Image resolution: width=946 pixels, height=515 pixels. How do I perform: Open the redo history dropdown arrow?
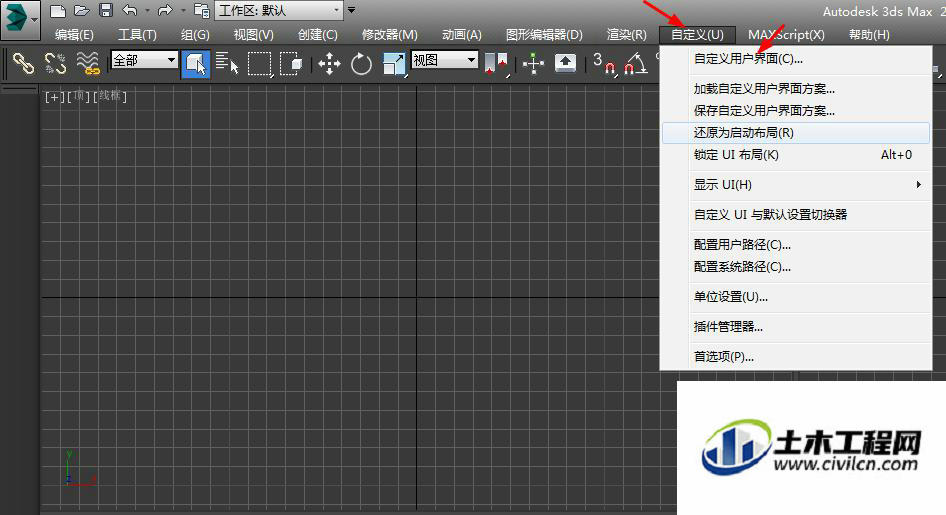tap(183, 11)
